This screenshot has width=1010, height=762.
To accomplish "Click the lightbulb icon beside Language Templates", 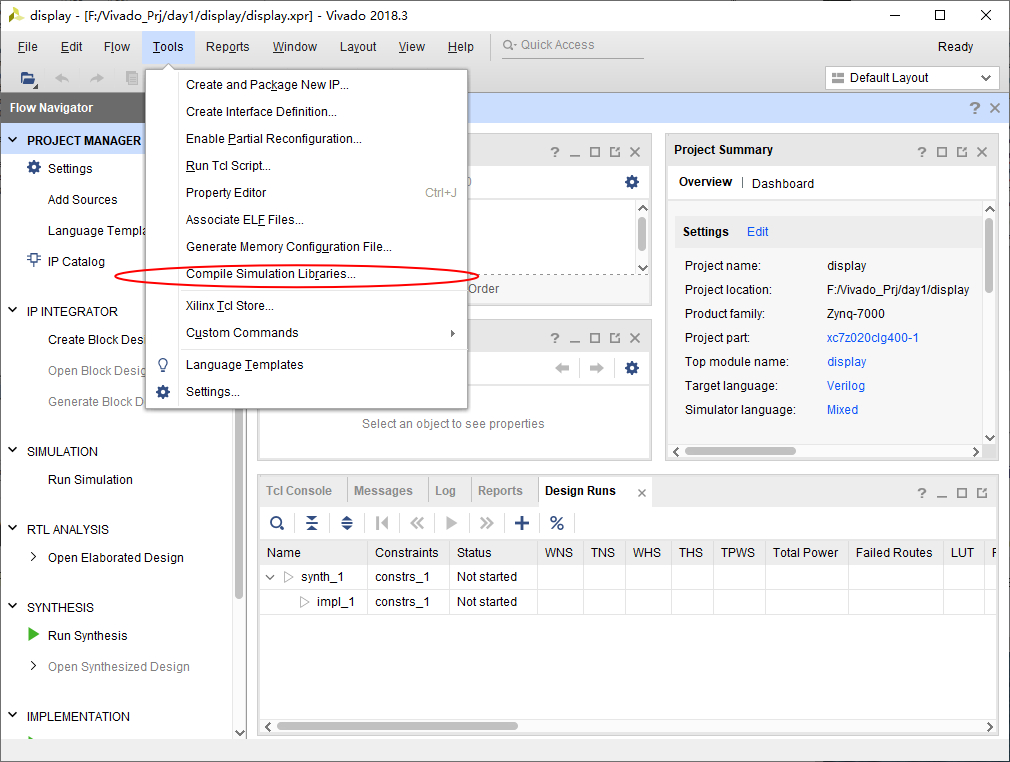I will coord(163,365).
